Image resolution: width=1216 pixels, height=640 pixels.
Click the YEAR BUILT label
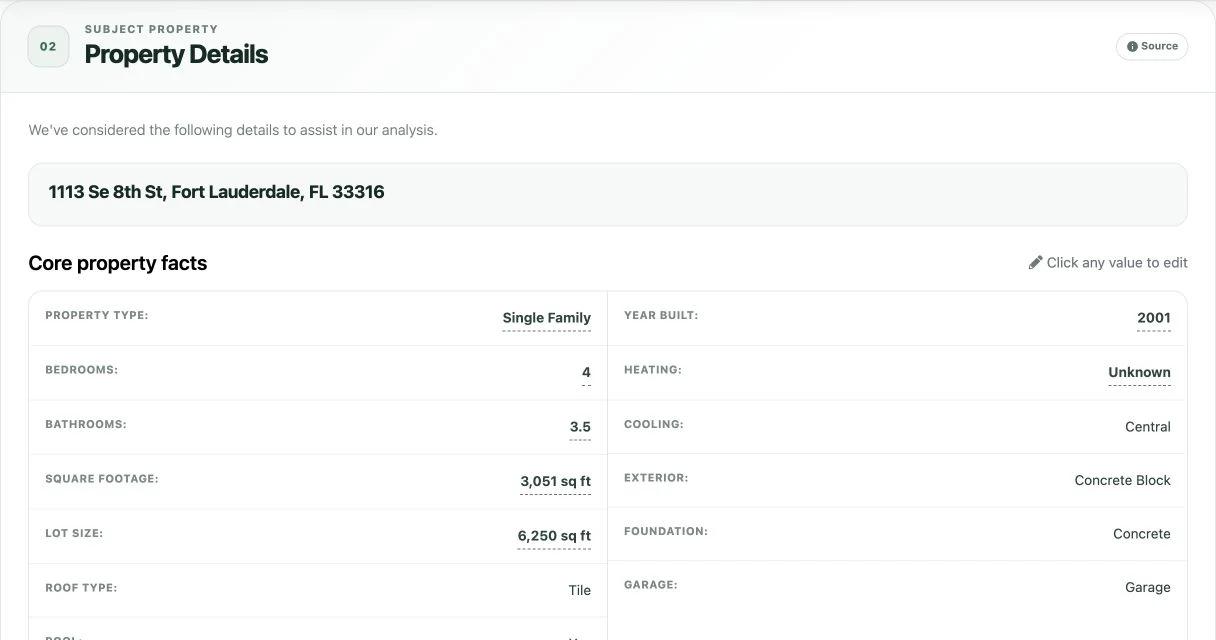click(661, 316)
